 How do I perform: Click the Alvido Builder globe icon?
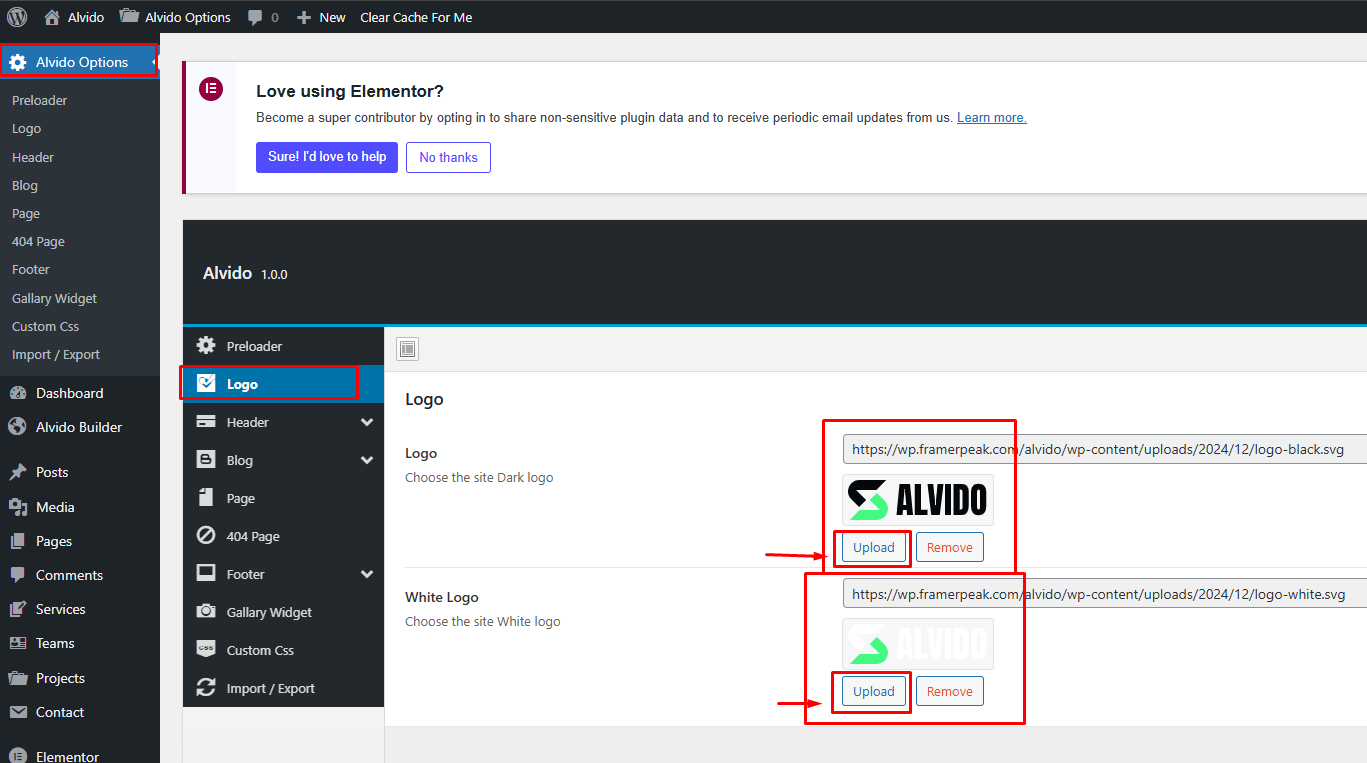tap(17, 427)
